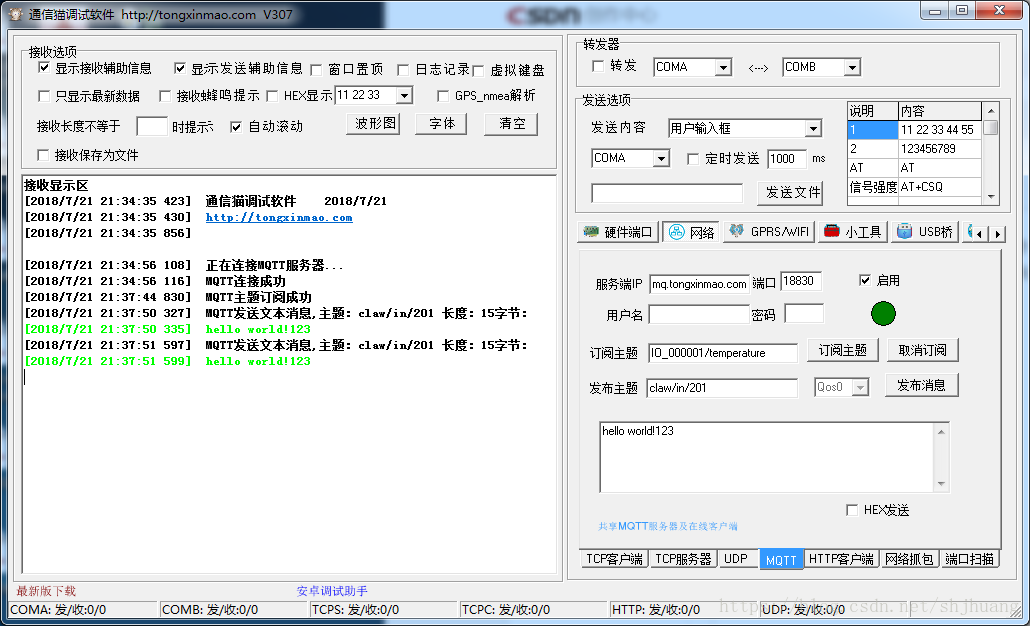The image size is (1030, 626).
Task: Open the http://tongxinmao.com link
Action: (x=279, y=217)
